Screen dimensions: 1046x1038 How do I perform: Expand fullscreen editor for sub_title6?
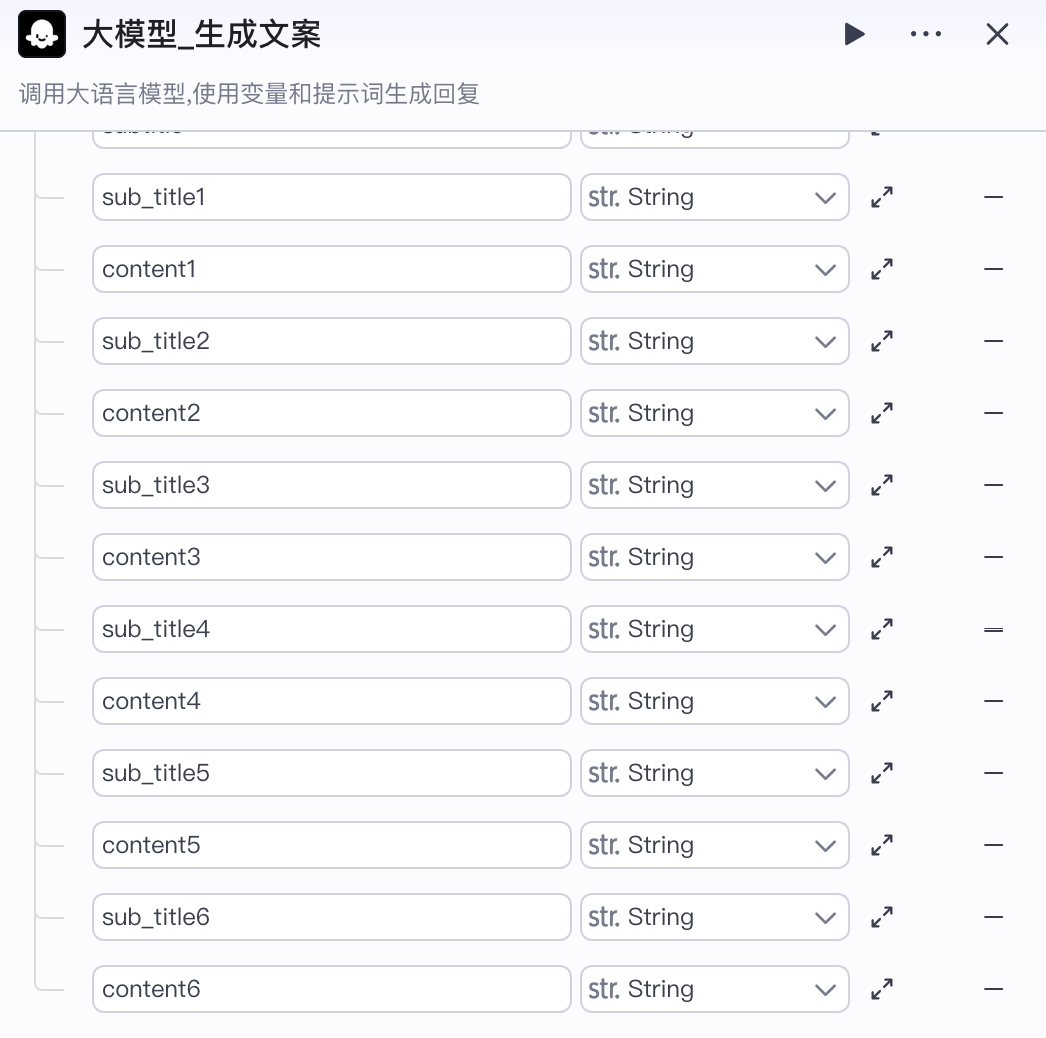point(881,917)
